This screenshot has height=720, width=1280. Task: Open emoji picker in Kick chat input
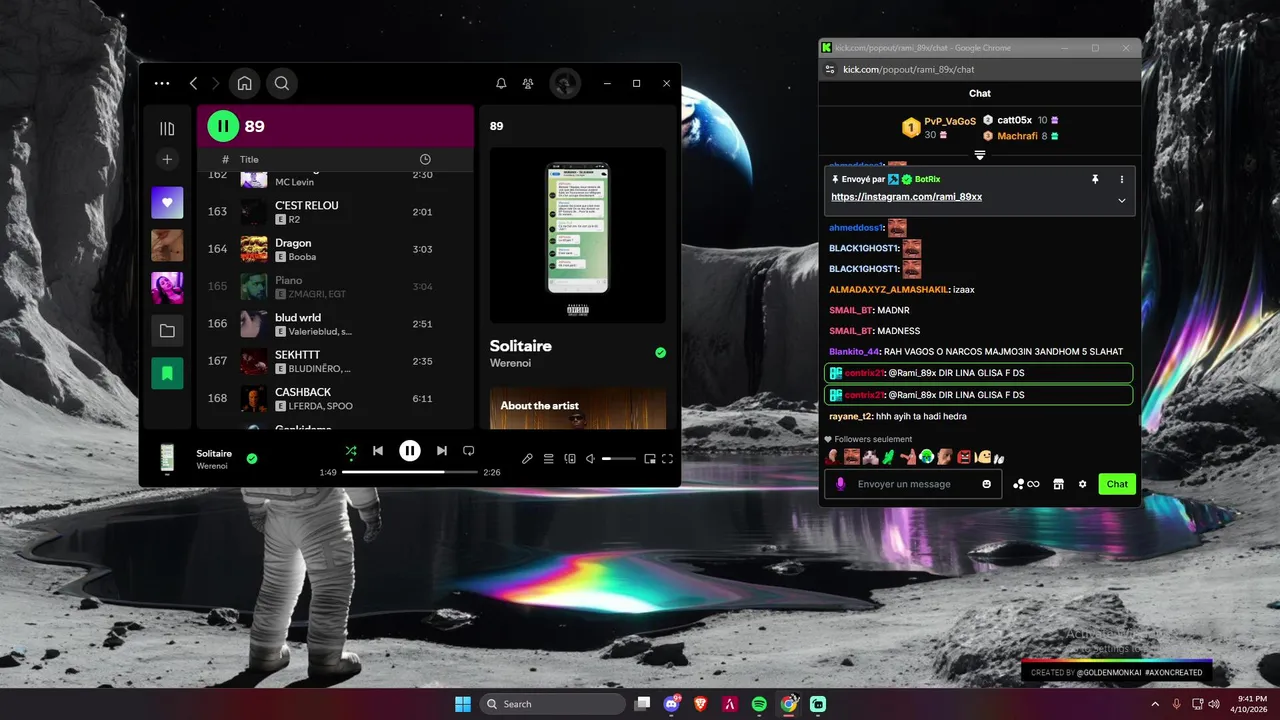(987, 484)
